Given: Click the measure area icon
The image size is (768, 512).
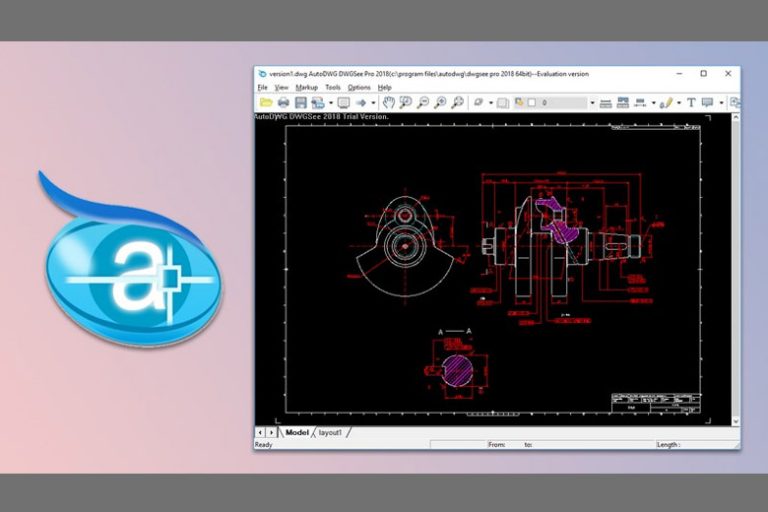Looking at the screenshot, I should (623, 102).
